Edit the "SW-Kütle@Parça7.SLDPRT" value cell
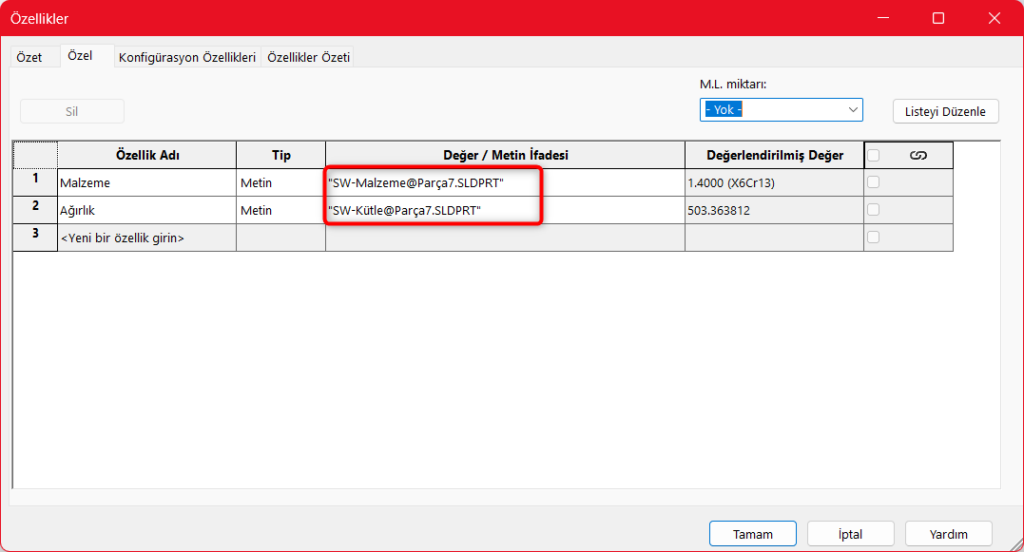The height and width of the screenshot is (552, 1024). [505, 210]
